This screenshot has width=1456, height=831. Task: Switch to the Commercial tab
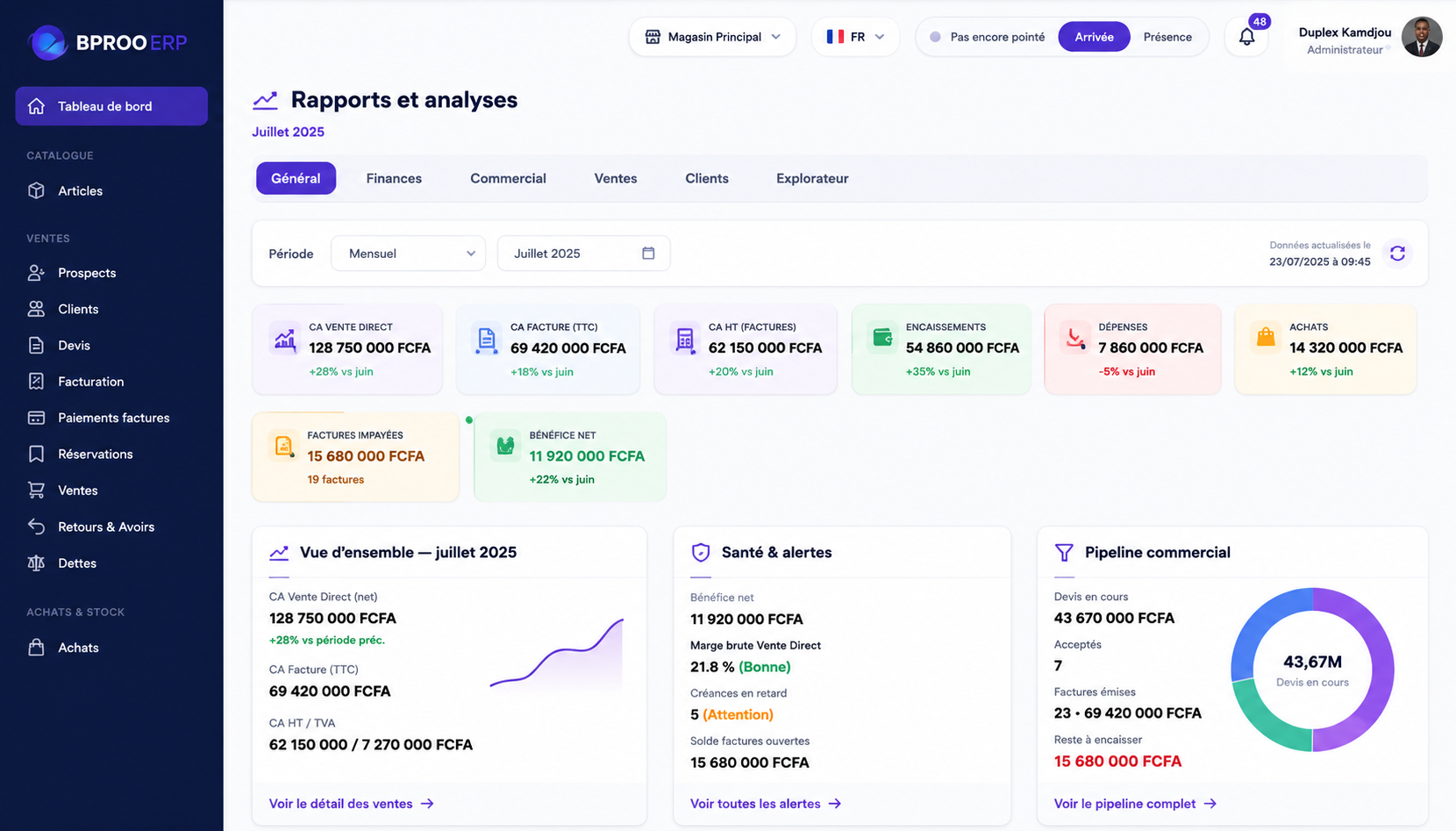[x=508, y=178]
